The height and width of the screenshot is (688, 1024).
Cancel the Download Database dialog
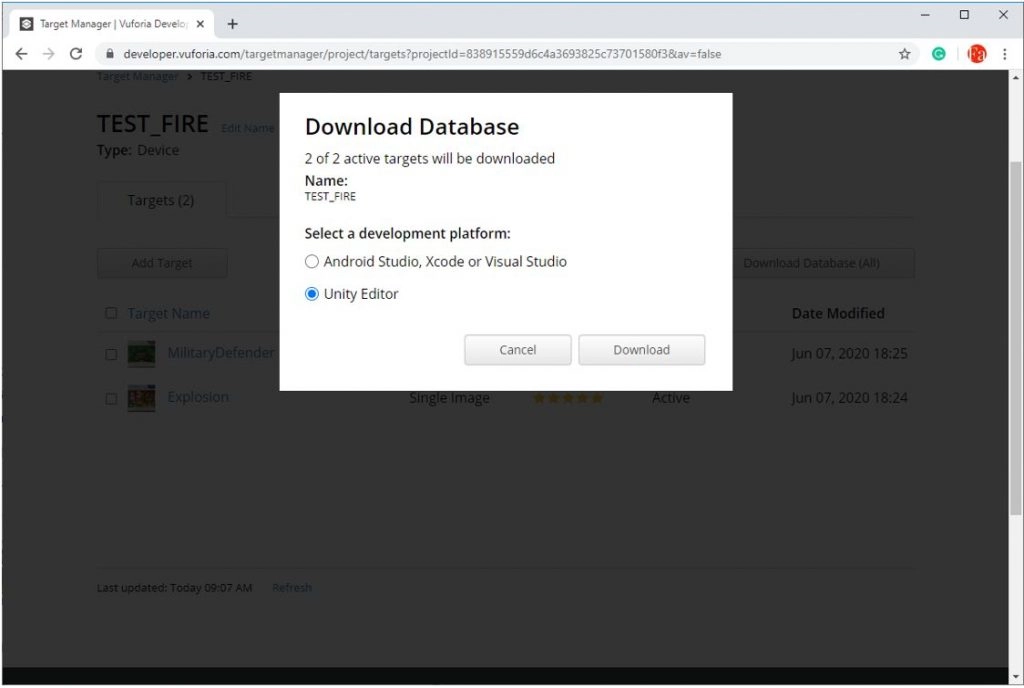point(518,350)
